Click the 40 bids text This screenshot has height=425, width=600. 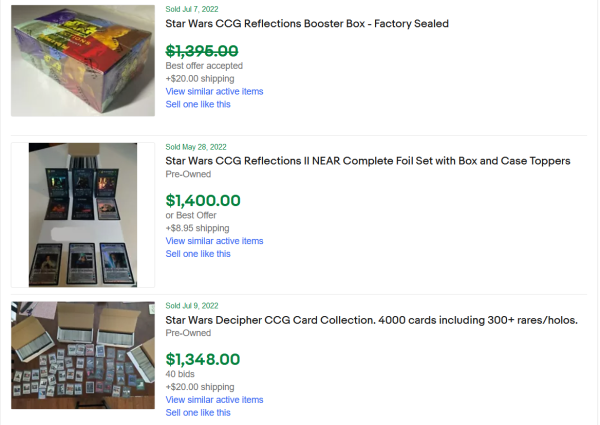click(x=181, y=375)
